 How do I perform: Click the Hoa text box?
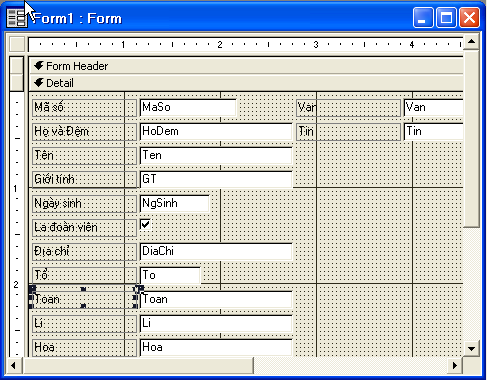tap(216, 348)
